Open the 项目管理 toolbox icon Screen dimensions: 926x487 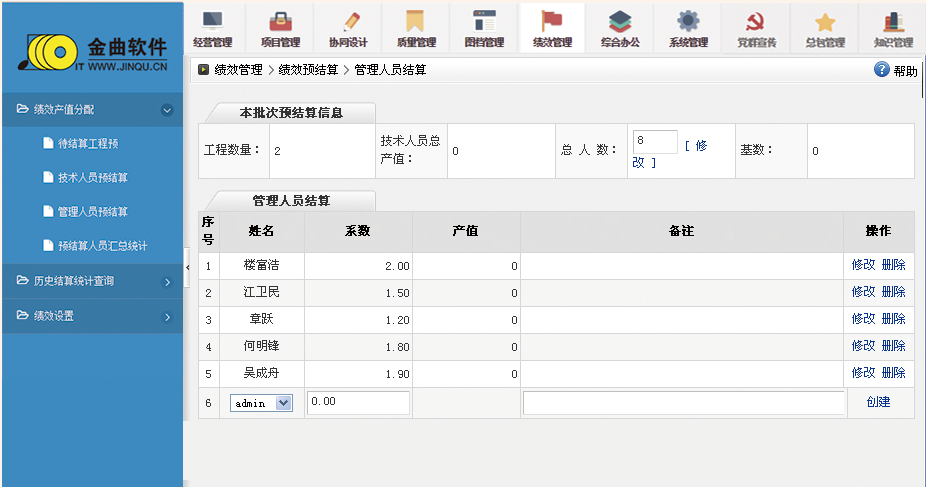coord(281,22)
